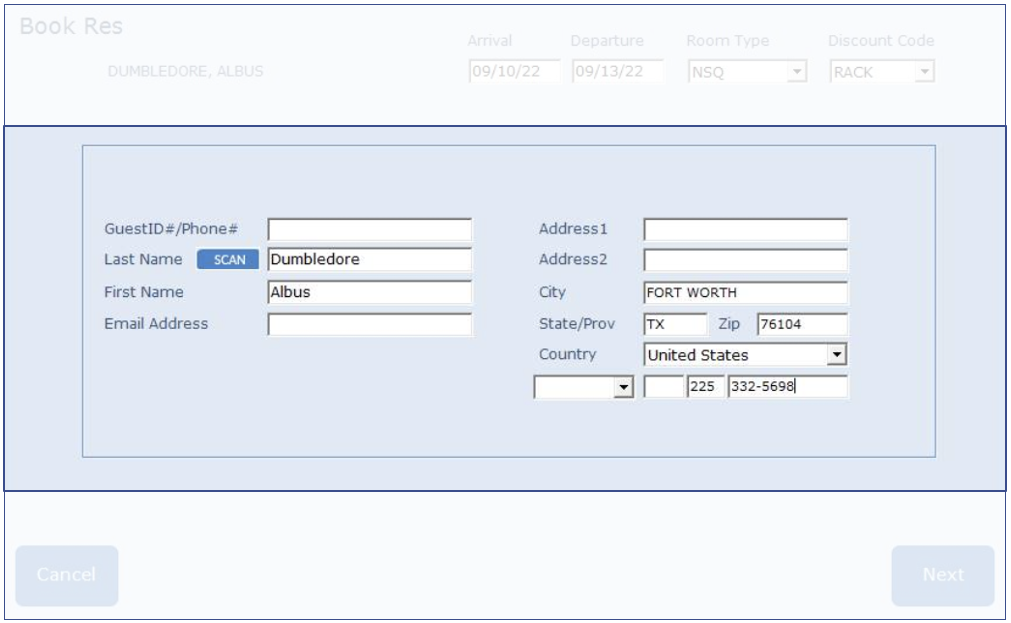
Task: Click the phone area code field 225
Action: coord(705,387)
